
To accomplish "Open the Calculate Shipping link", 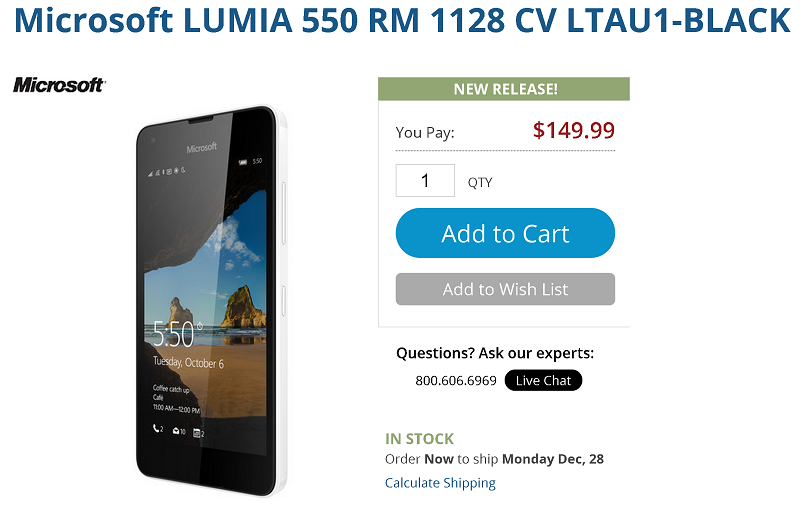I will tap(440, 483).
